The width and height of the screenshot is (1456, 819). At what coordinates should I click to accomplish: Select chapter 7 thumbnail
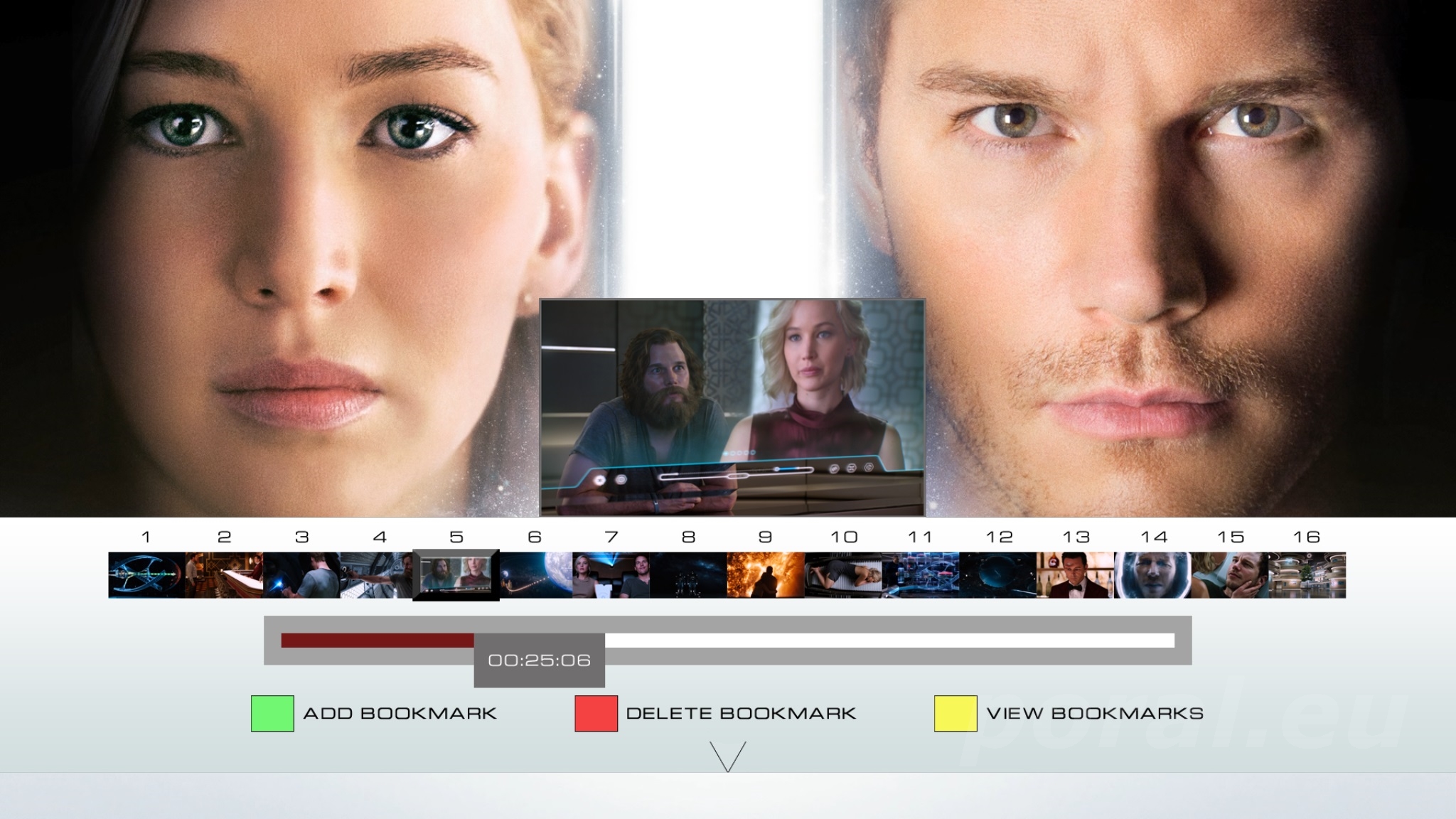[x=611, y=575]
